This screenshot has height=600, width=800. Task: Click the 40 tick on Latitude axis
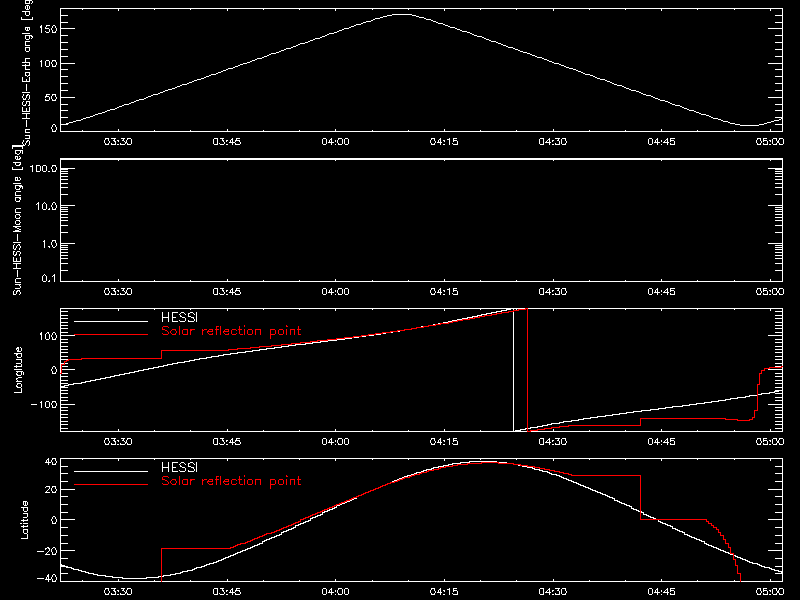pos(51,462)
